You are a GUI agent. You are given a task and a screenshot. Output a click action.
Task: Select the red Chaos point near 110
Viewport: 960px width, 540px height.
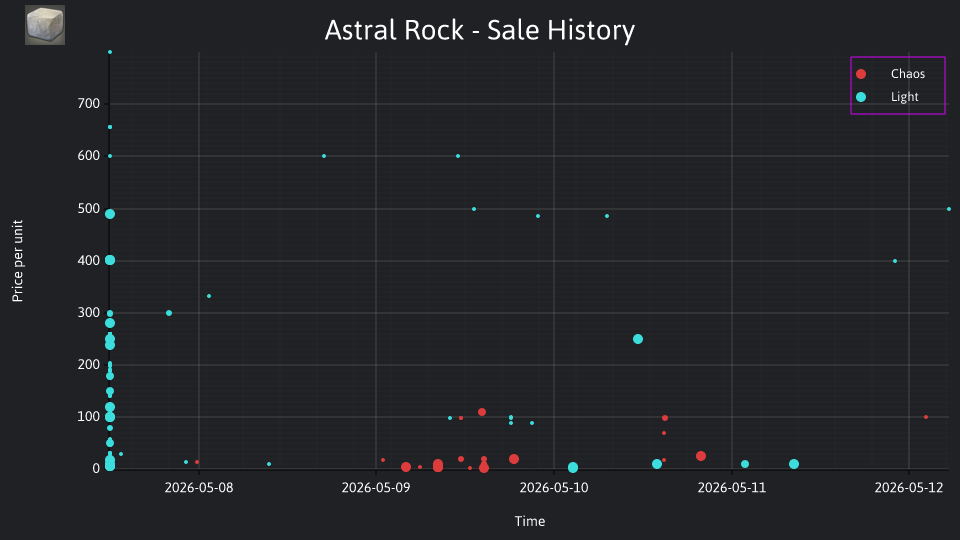(x=482, y=412)
